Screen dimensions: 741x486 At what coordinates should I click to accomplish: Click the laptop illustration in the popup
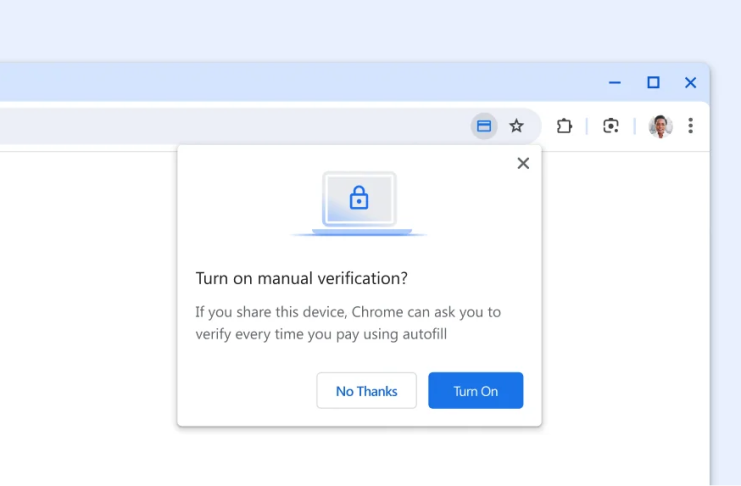pos(359,203)
